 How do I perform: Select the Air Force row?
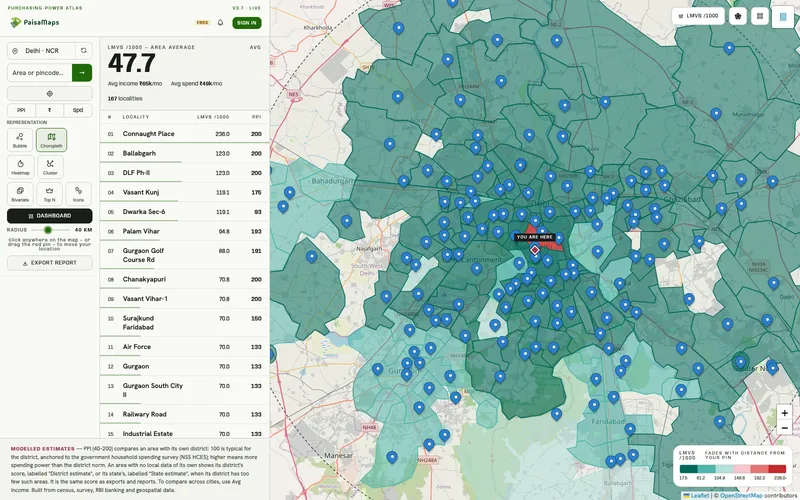coord(184,346)
